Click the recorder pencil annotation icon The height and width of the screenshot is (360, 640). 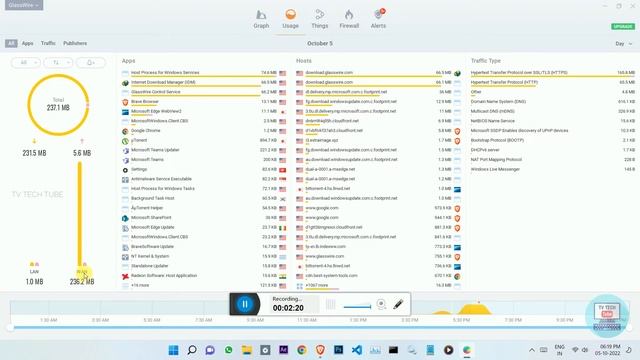398,304
